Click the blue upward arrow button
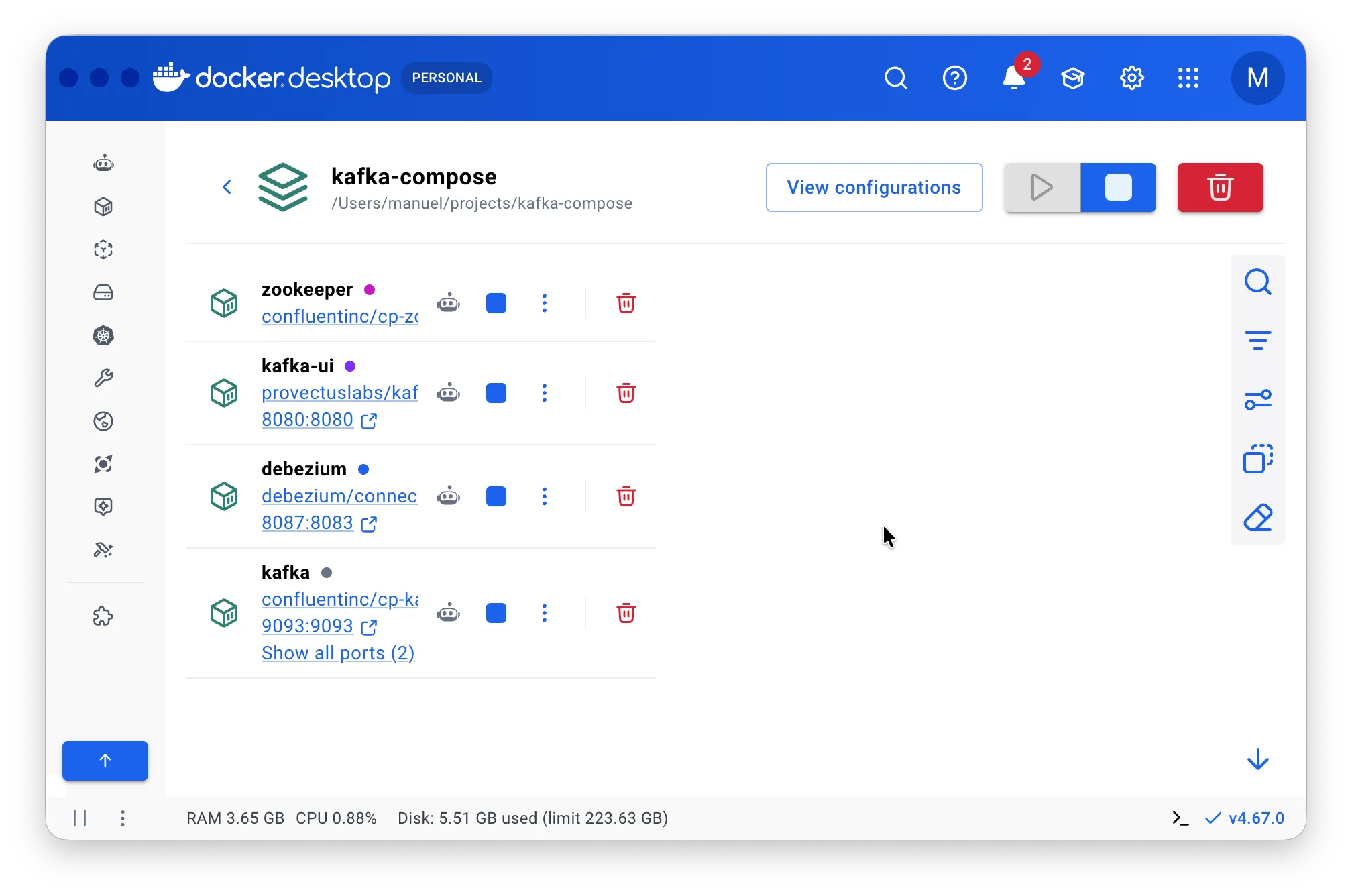The width and height of the screenshot is (1352, 896). (105, 761)
